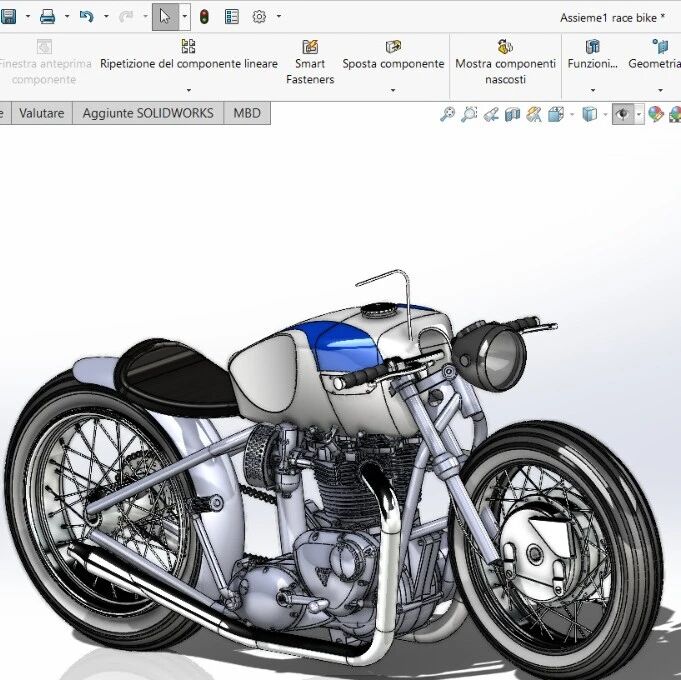Open the Print options dropdown arrow
Image resolution: width=681 pixels, height=680 pixels.
(67, 17)
